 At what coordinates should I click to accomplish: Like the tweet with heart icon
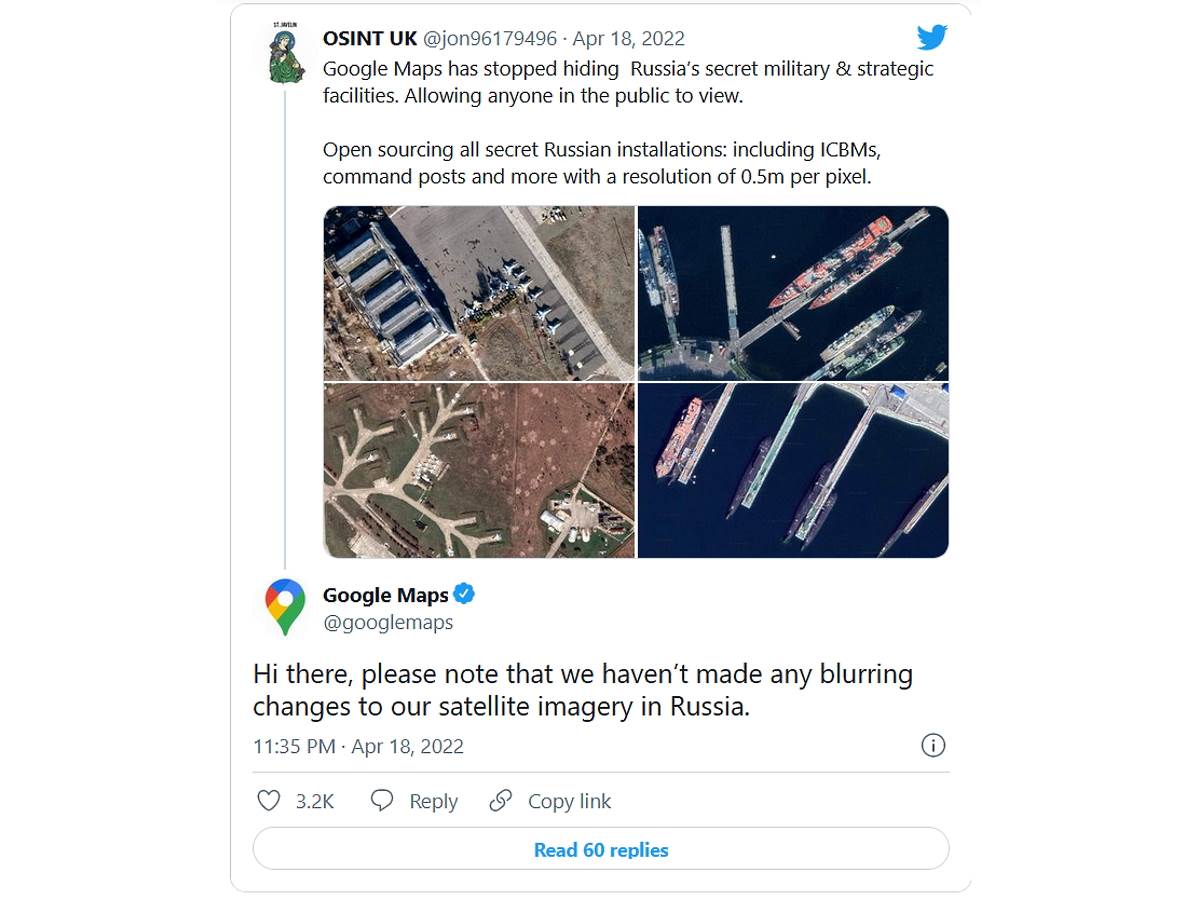(269, 801)
